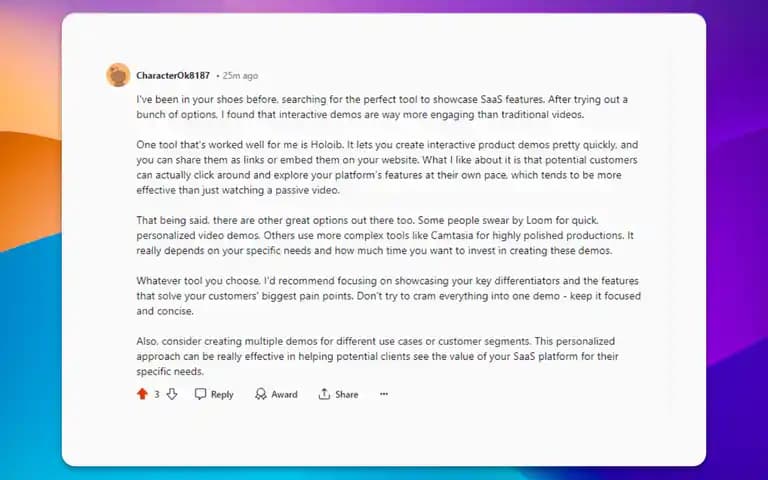Screen dimensions: 768x480
Task: Click the 25m ago timestamp
Action: 240,76
